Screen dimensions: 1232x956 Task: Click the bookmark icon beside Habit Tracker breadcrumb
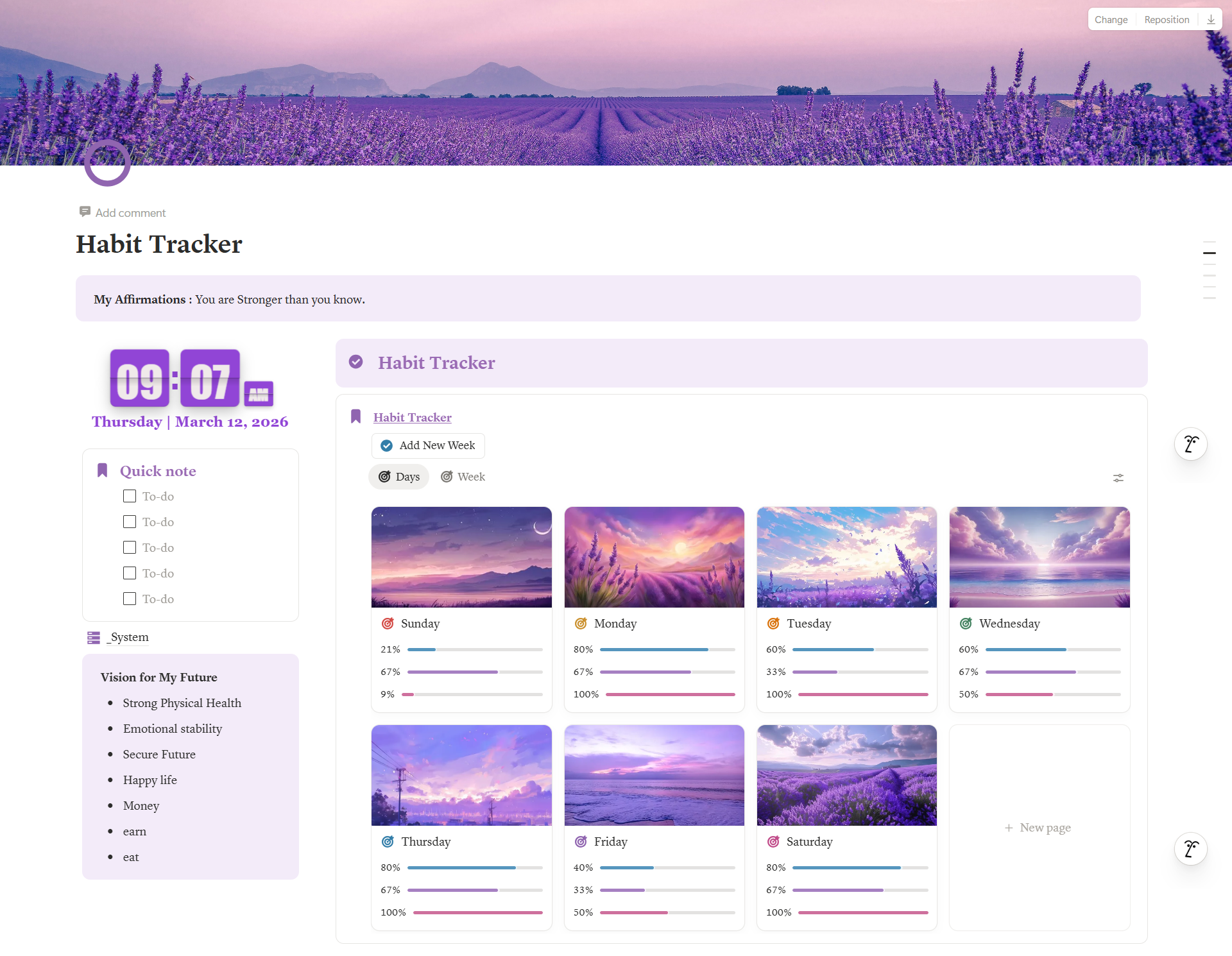(356, 416)
